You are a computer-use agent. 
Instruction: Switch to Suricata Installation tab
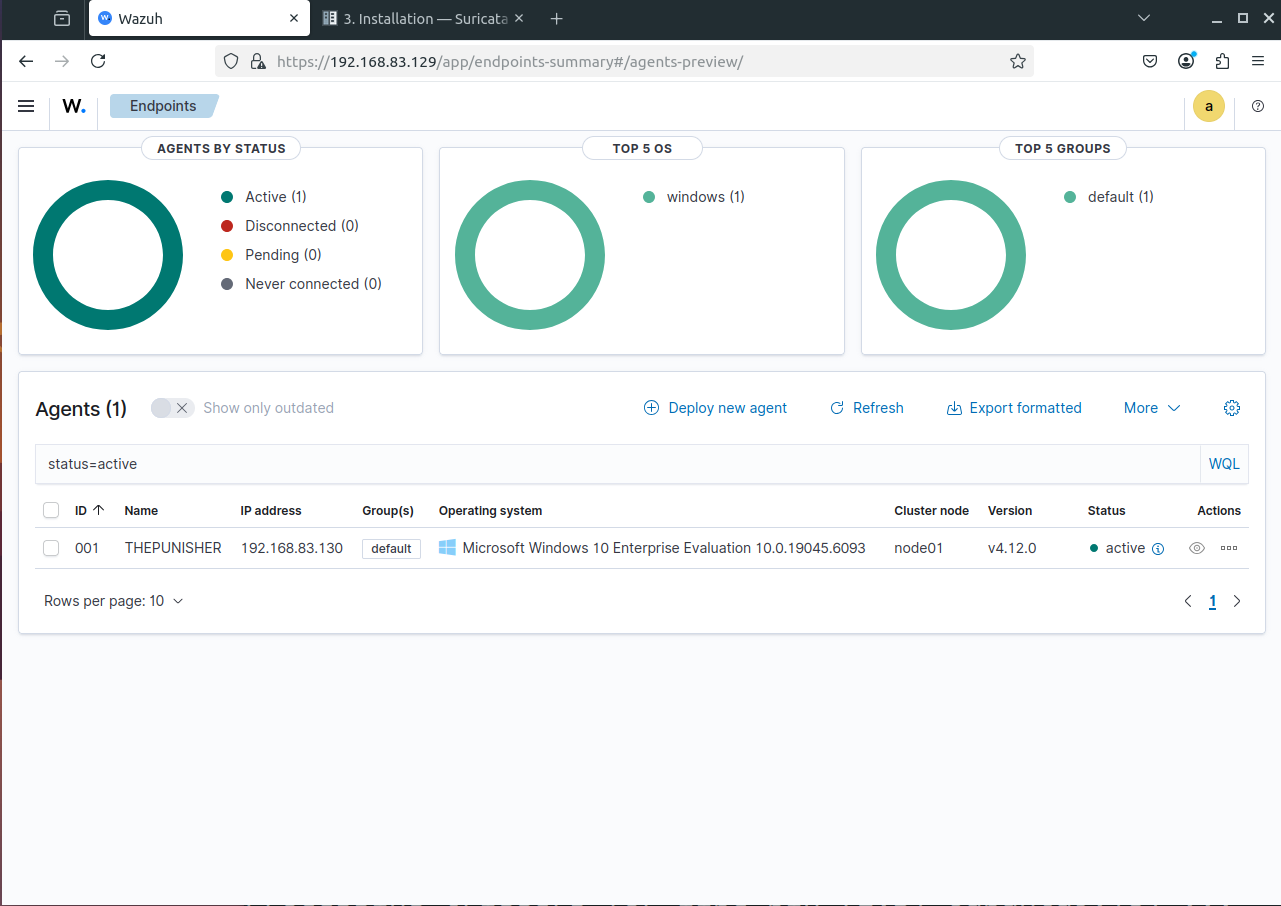[x=424, y=18]
